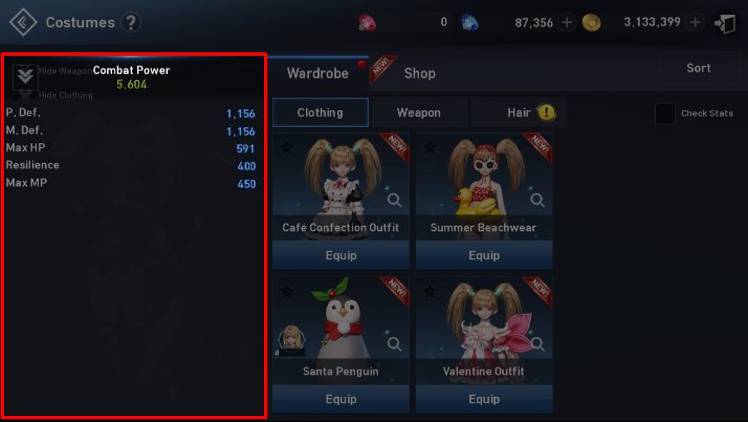Favorite the Valentine Outfit star
748x422 pixels.
coord(430,291)
